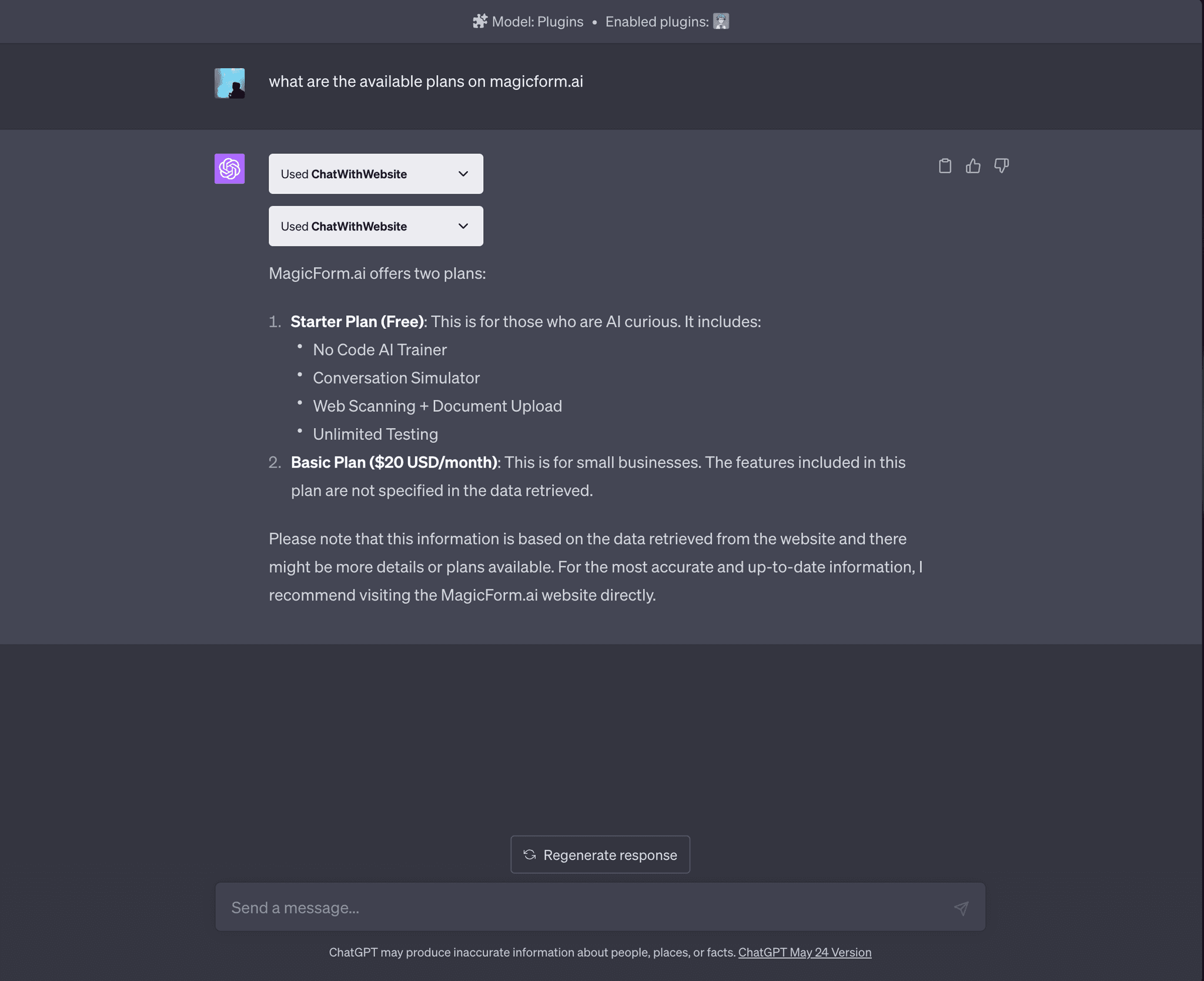Click the puzzle piece Plugins model icon
The image size is (1204, 981).
480,21
